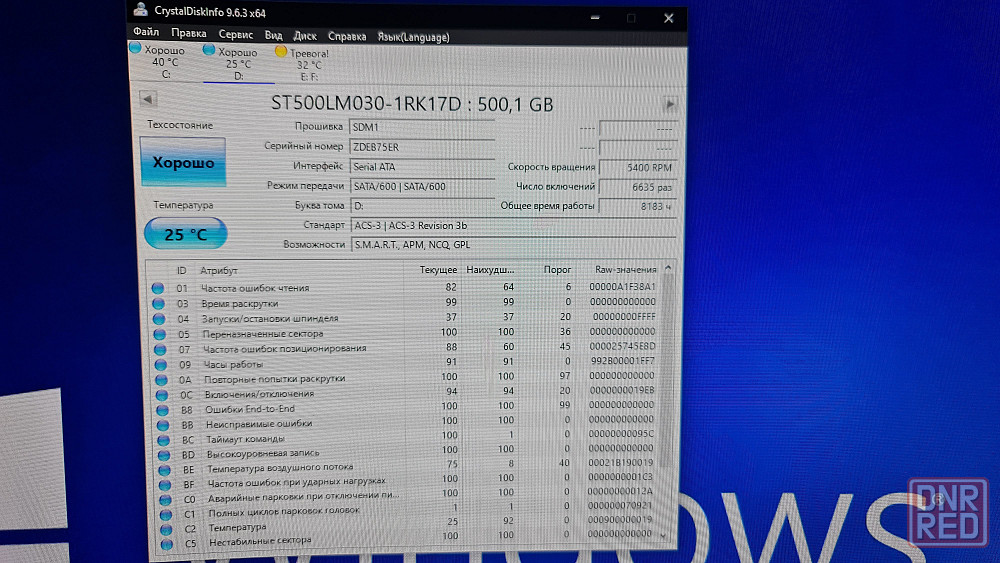Click scrollbar up arrow in attribute list

point(668,268)
